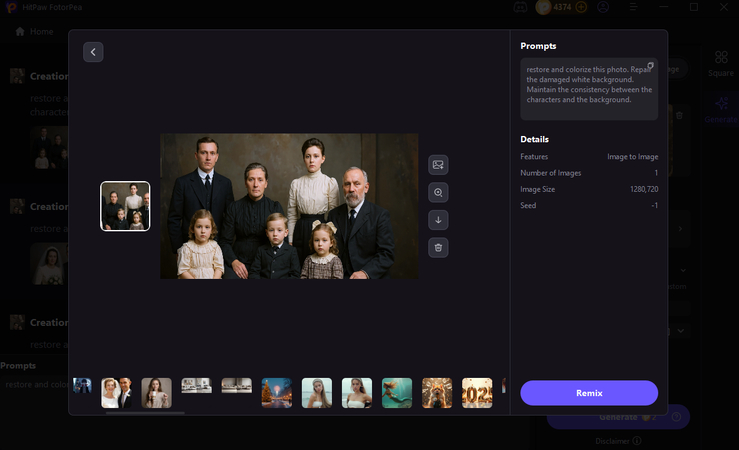Open the Discord icon in the title bar
This screenshot has height=450, width=739.
(x=520, y=7)
